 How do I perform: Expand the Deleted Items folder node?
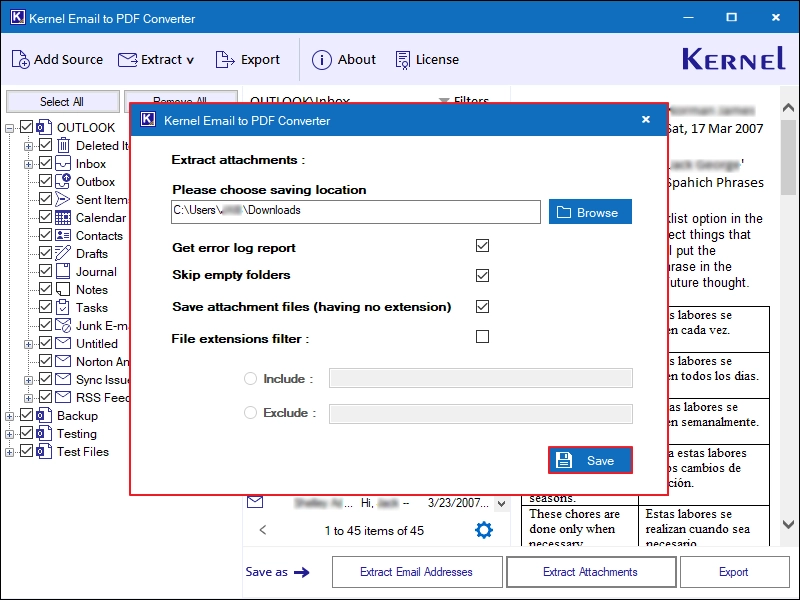pyautogui.click(x=29, y=146)
